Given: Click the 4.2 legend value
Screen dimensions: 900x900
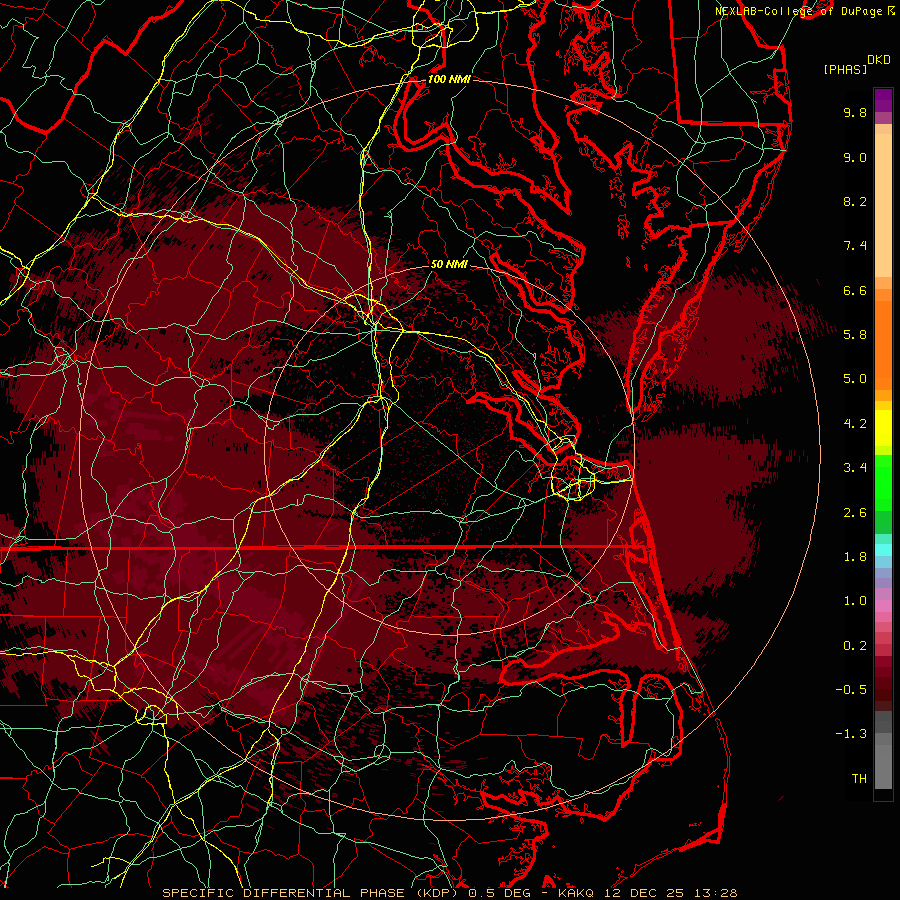Looking at the screenshot, I should pos(855,424).
